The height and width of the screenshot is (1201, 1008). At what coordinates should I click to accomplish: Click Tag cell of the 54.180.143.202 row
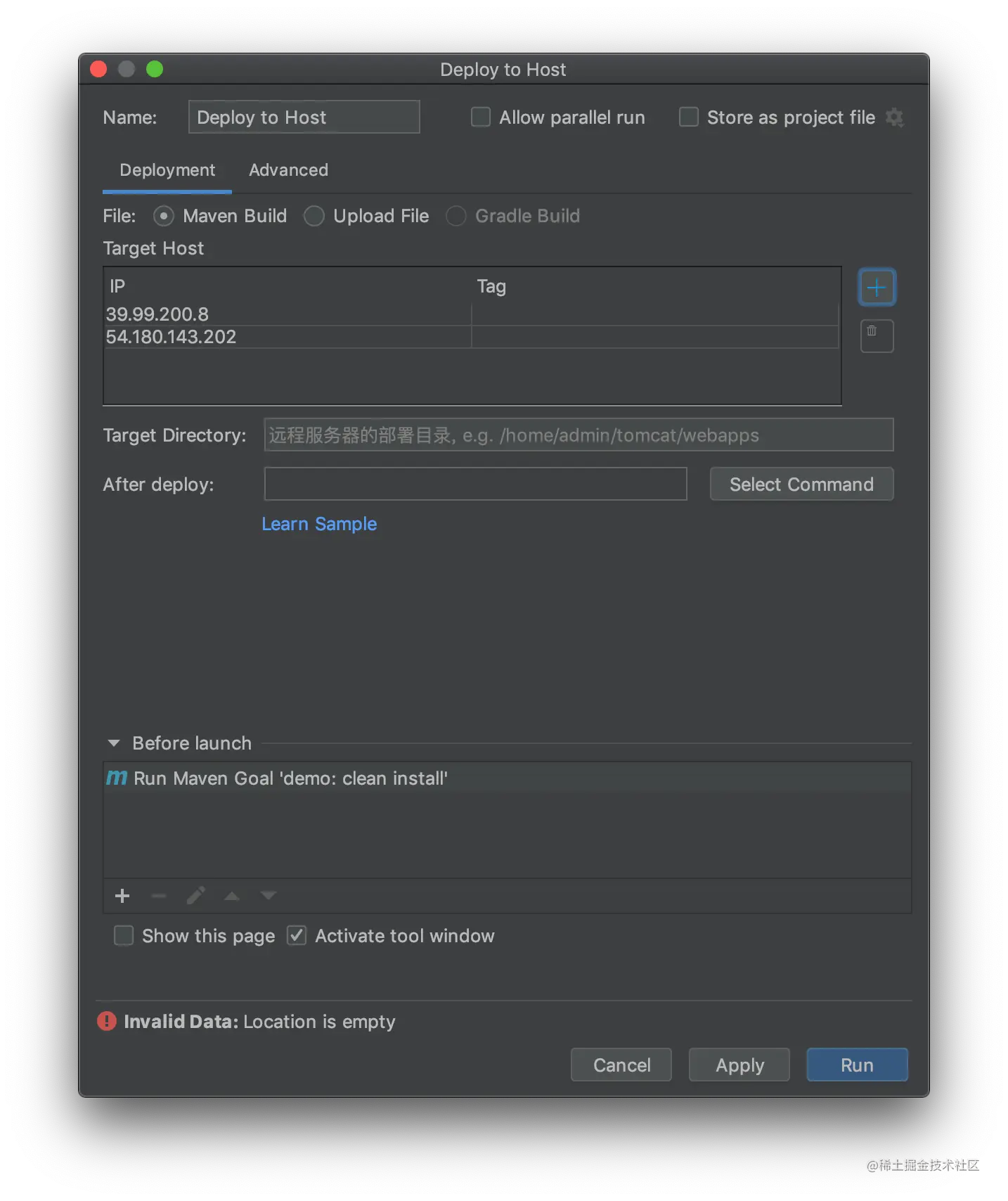[655, 337]
